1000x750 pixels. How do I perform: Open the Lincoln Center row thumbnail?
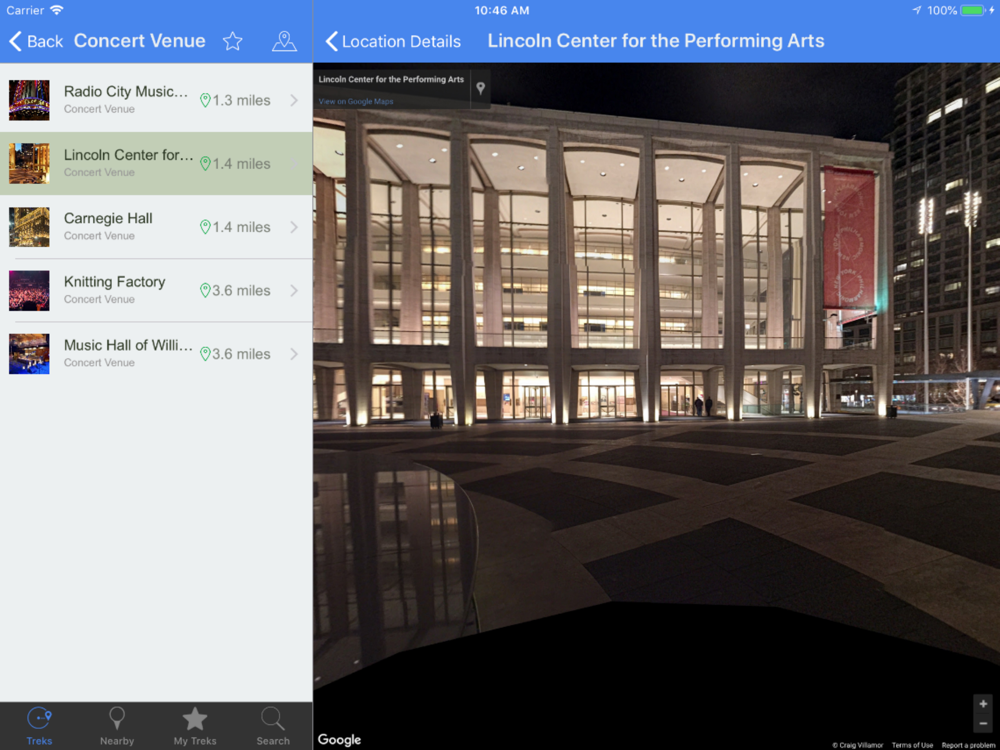coord(29,163)
